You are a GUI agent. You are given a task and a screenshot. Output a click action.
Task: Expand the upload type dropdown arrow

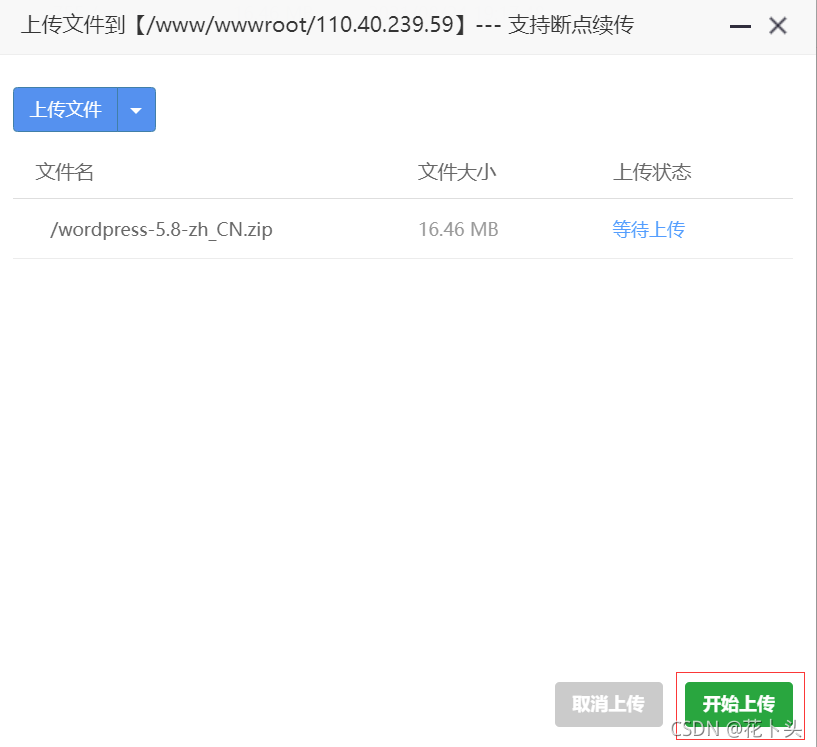click(x=137, y=109)
